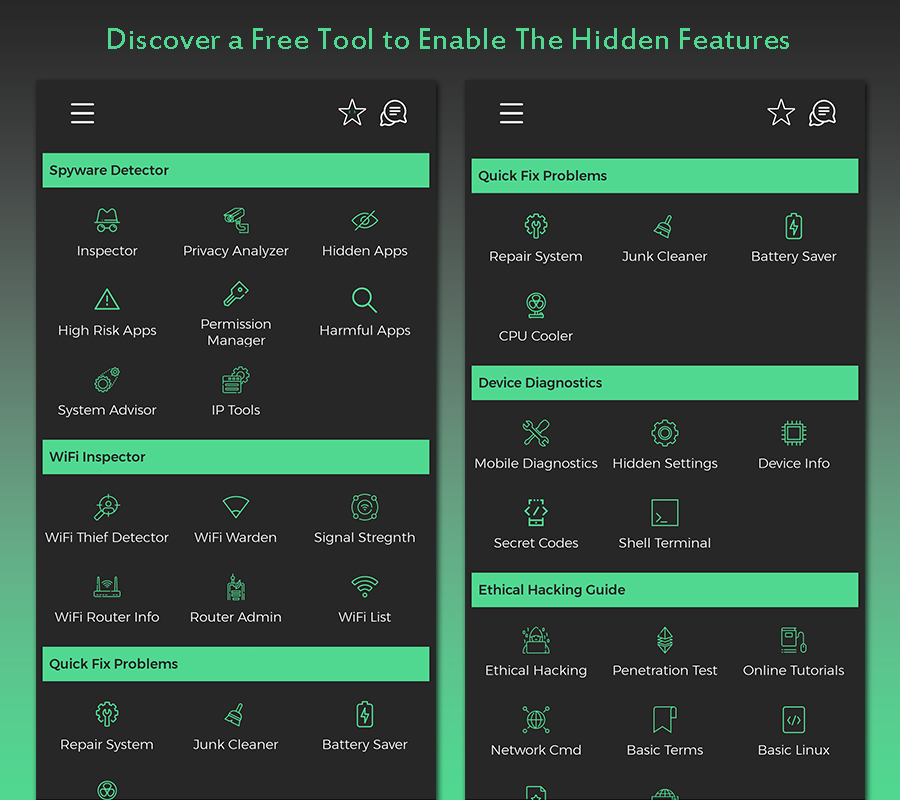Open WiFi Router Info
This screenshot has height=800, width=900.
(107, 599)
